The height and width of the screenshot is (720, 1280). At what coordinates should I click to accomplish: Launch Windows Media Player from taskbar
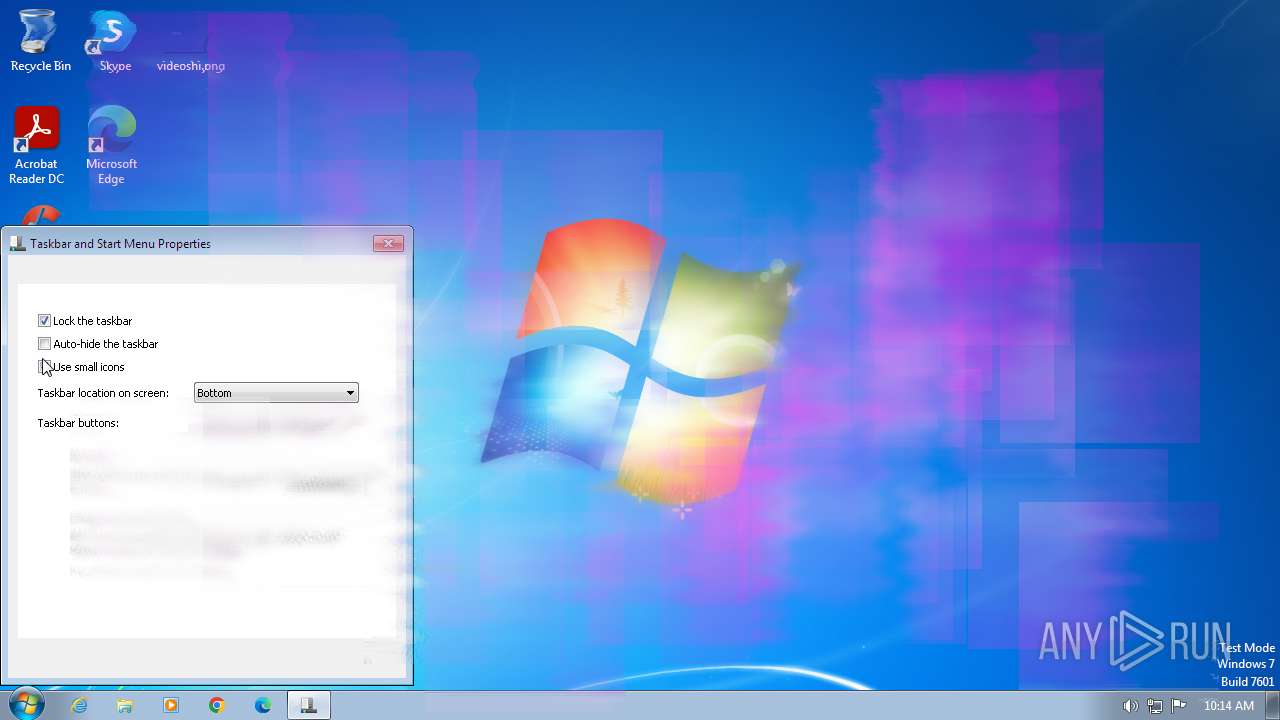(x=171, y=705)
